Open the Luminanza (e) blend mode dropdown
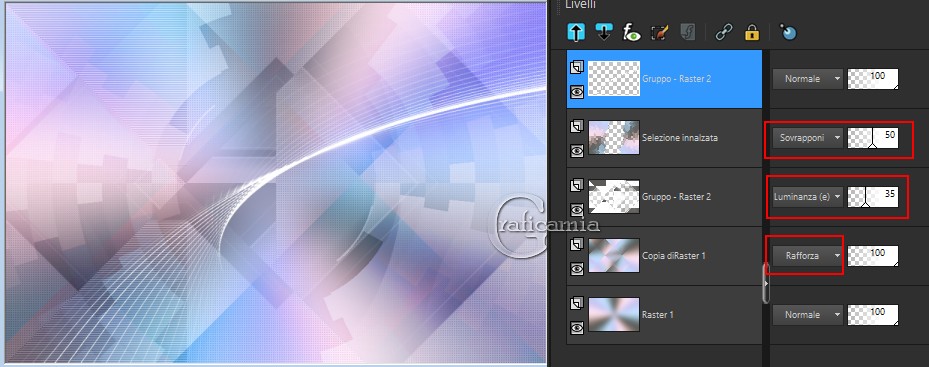929x367 pixels. [808, 197]
